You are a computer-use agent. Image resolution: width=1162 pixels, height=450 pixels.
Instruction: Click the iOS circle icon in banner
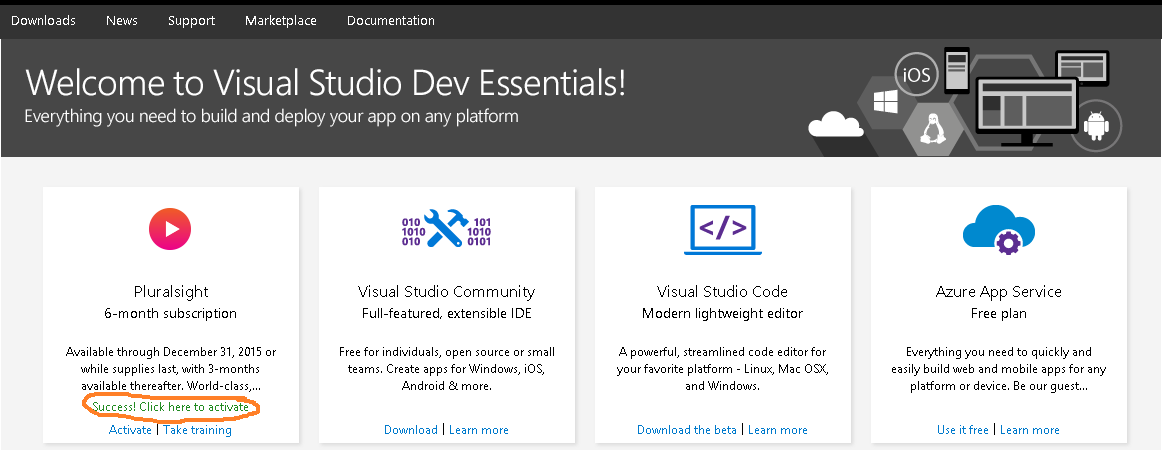click(x=917, y=75)
